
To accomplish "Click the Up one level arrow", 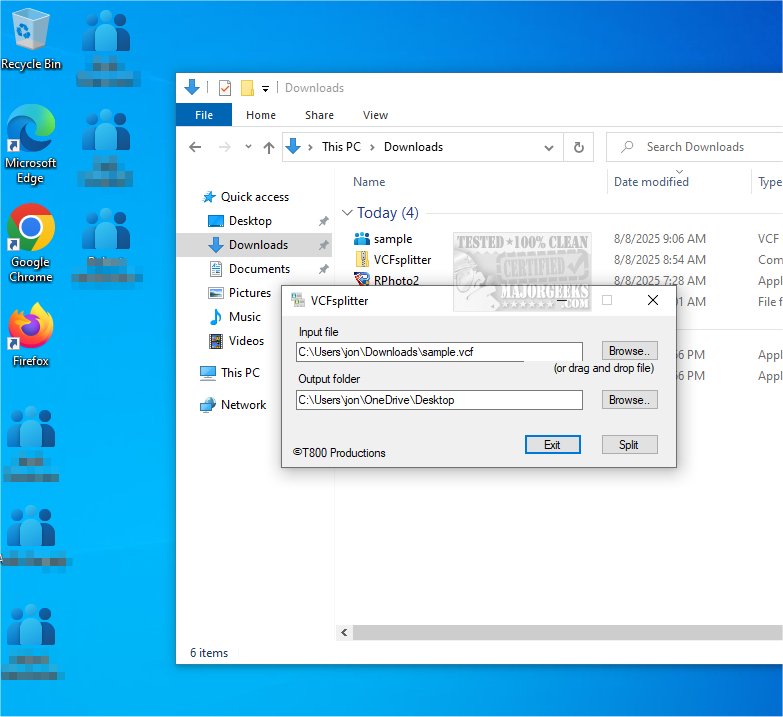I will click(269, 147).
